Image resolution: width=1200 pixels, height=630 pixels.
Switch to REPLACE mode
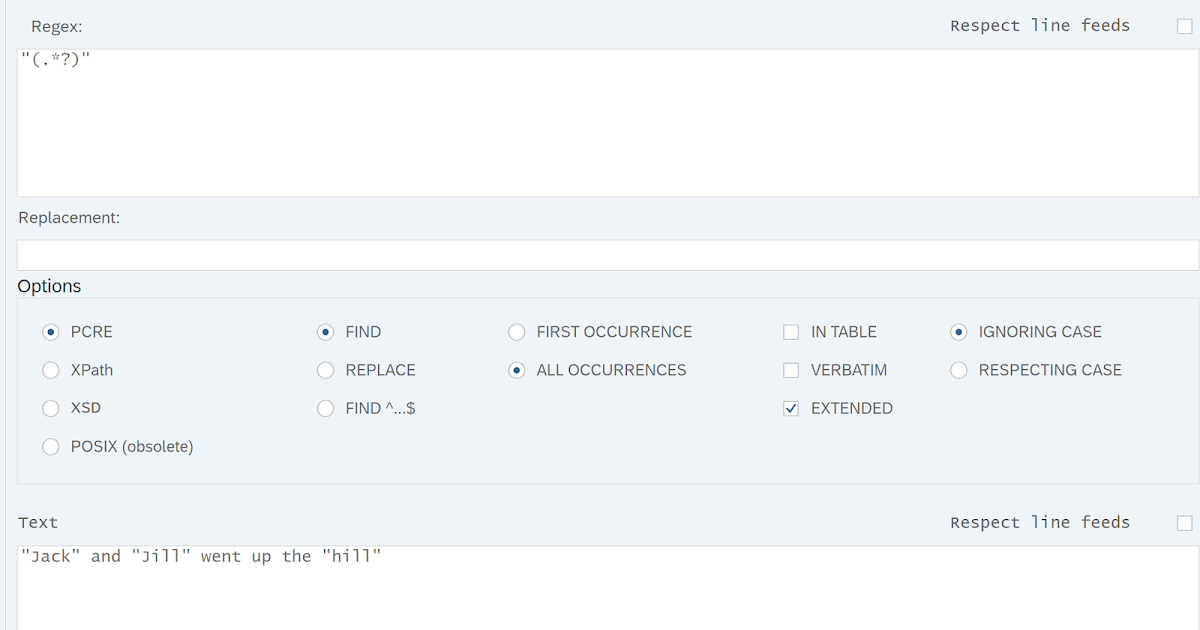coord(325,369)
